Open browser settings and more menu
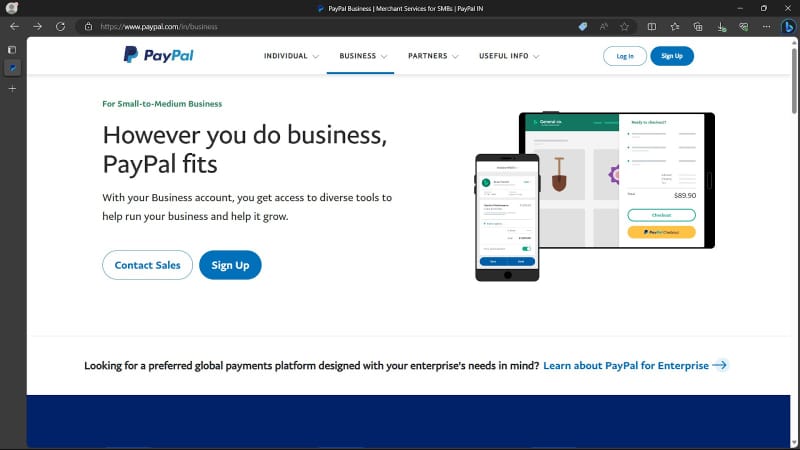This screenshot has width=800, height=450. (766, 27)
